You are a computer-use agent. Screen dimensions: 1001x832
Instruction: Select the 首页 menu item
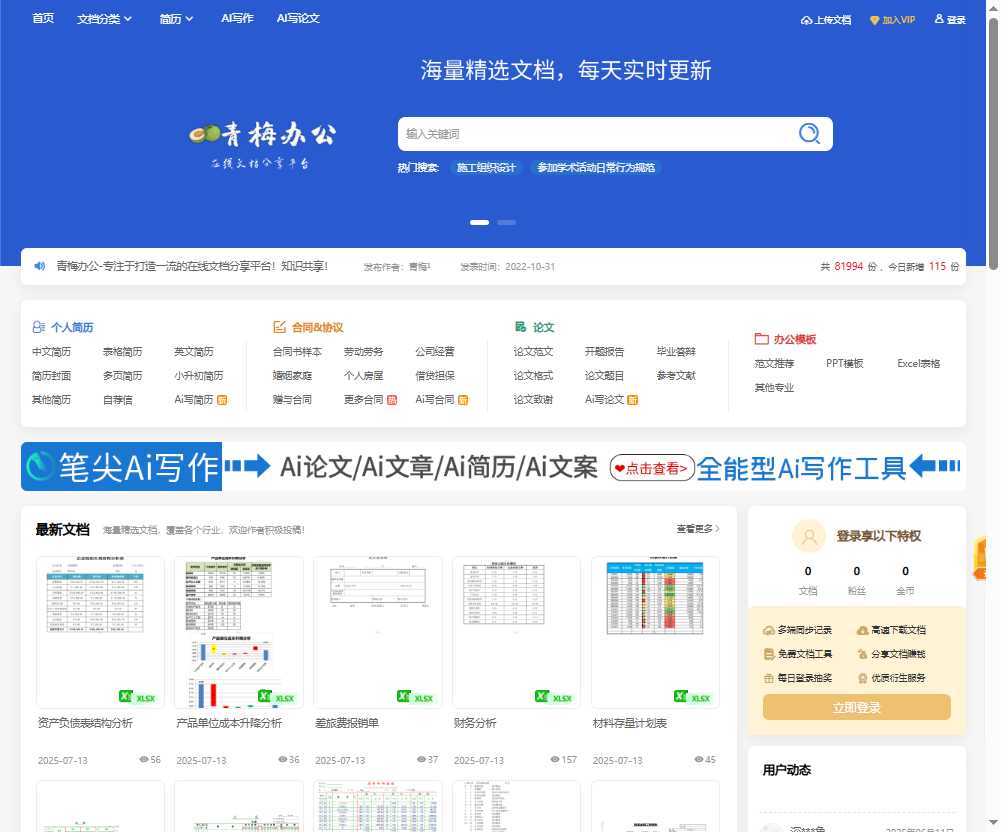[42, 18]
